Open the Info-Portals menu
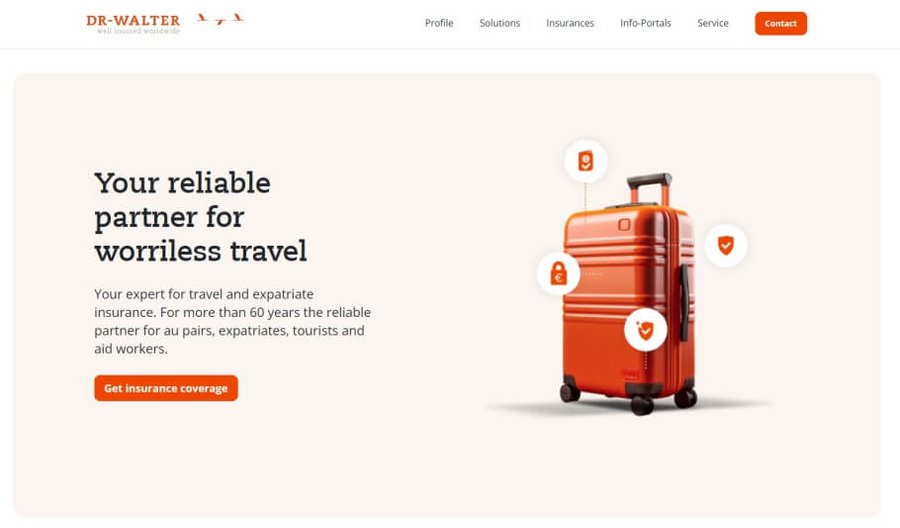The image size is (900, 528). point(646,23)
